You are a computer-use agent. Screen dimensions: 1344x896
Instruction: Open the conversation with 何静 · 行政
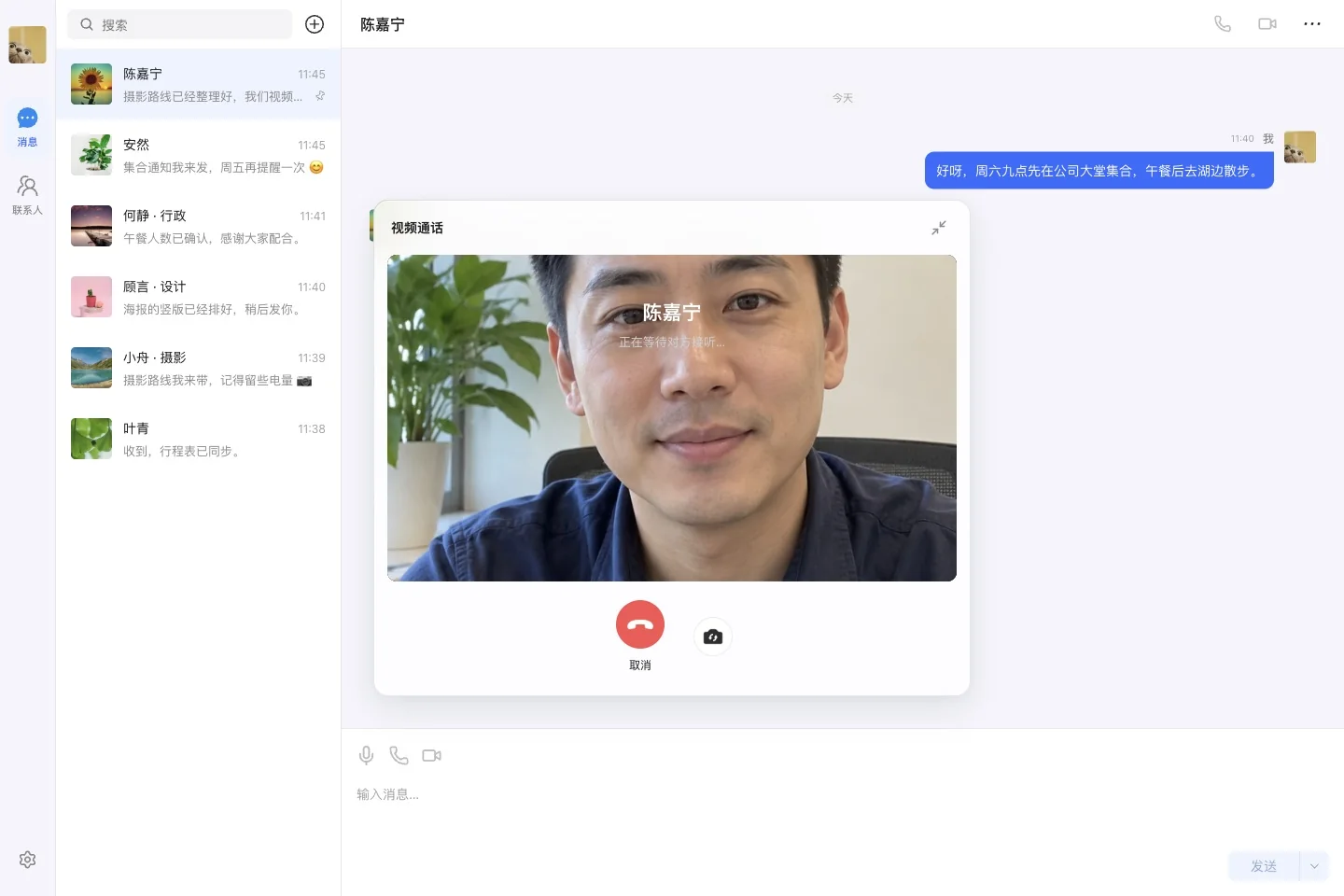tap(198, 226)
